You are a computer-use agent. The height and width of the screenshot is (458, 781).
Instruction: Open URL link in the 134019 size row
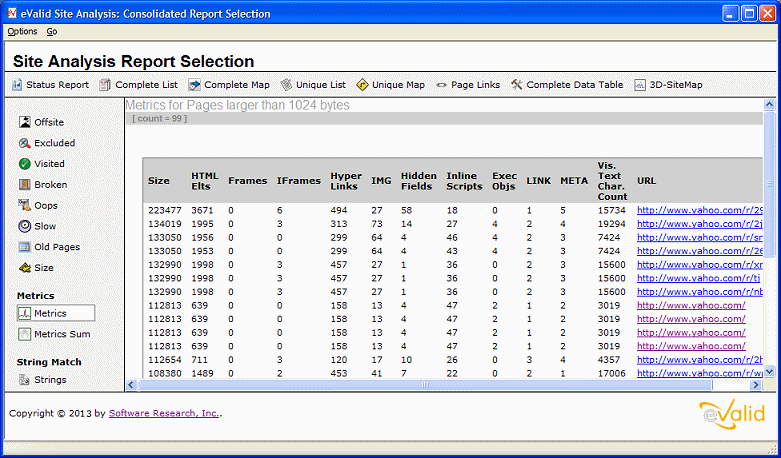tap(700, 224)
